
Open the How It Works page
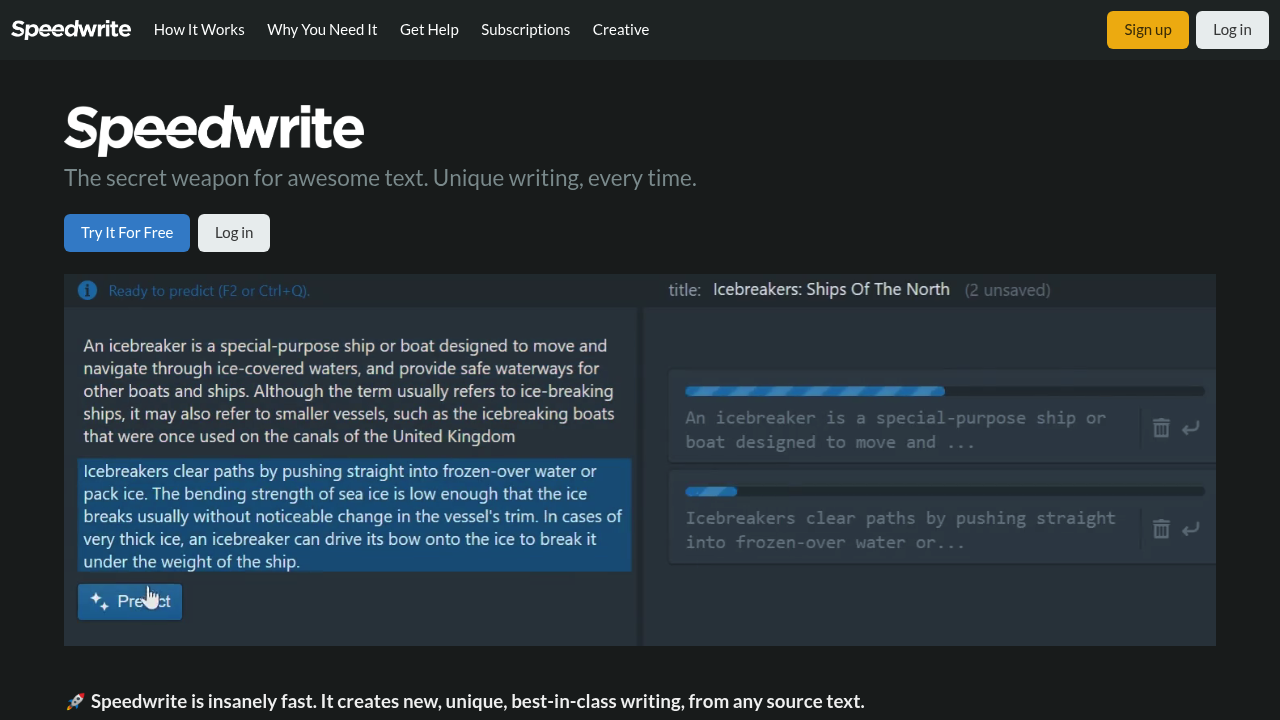tap(199, 30)
